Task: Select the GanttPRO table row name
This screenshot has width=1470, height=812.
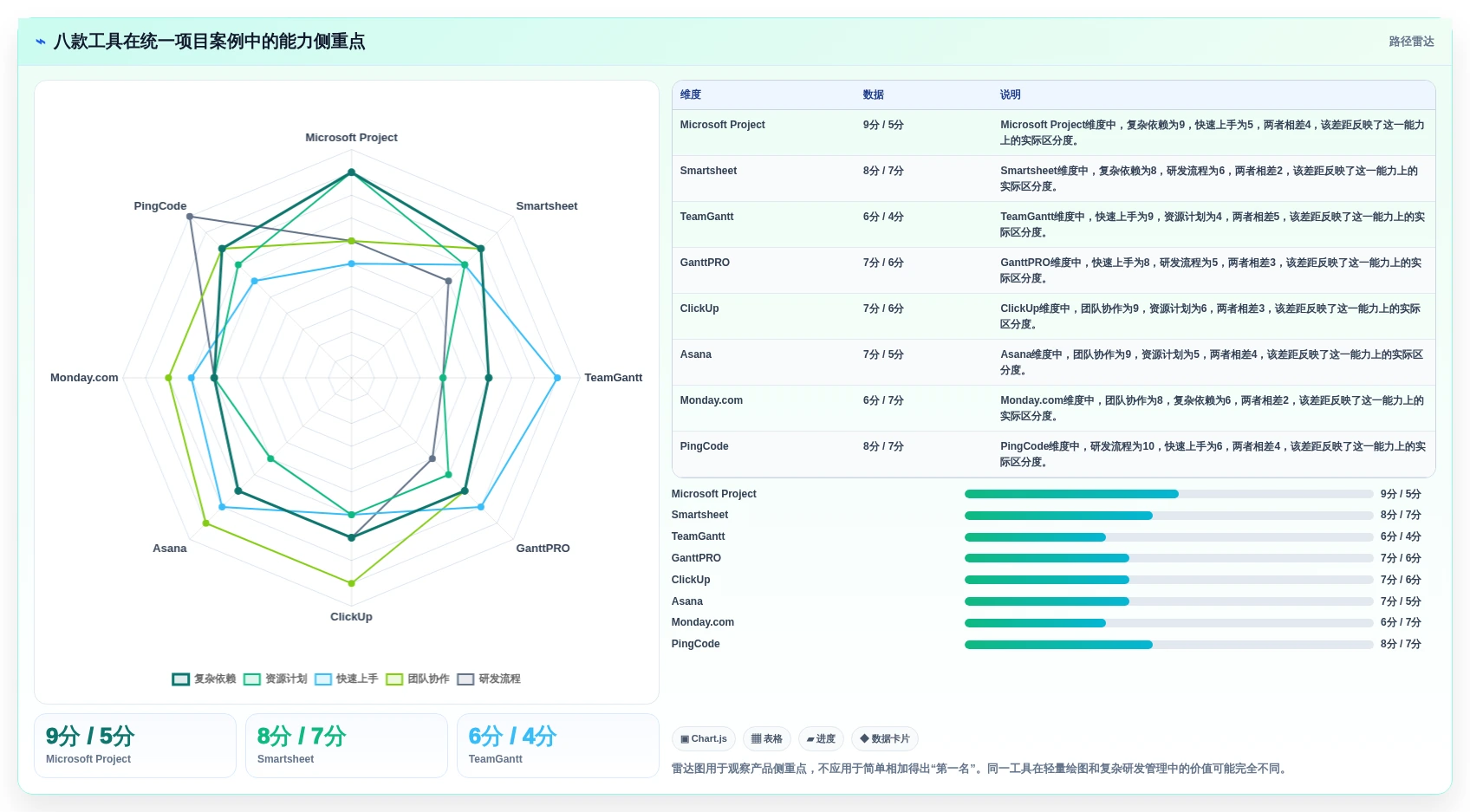Action: pos(705,263)
